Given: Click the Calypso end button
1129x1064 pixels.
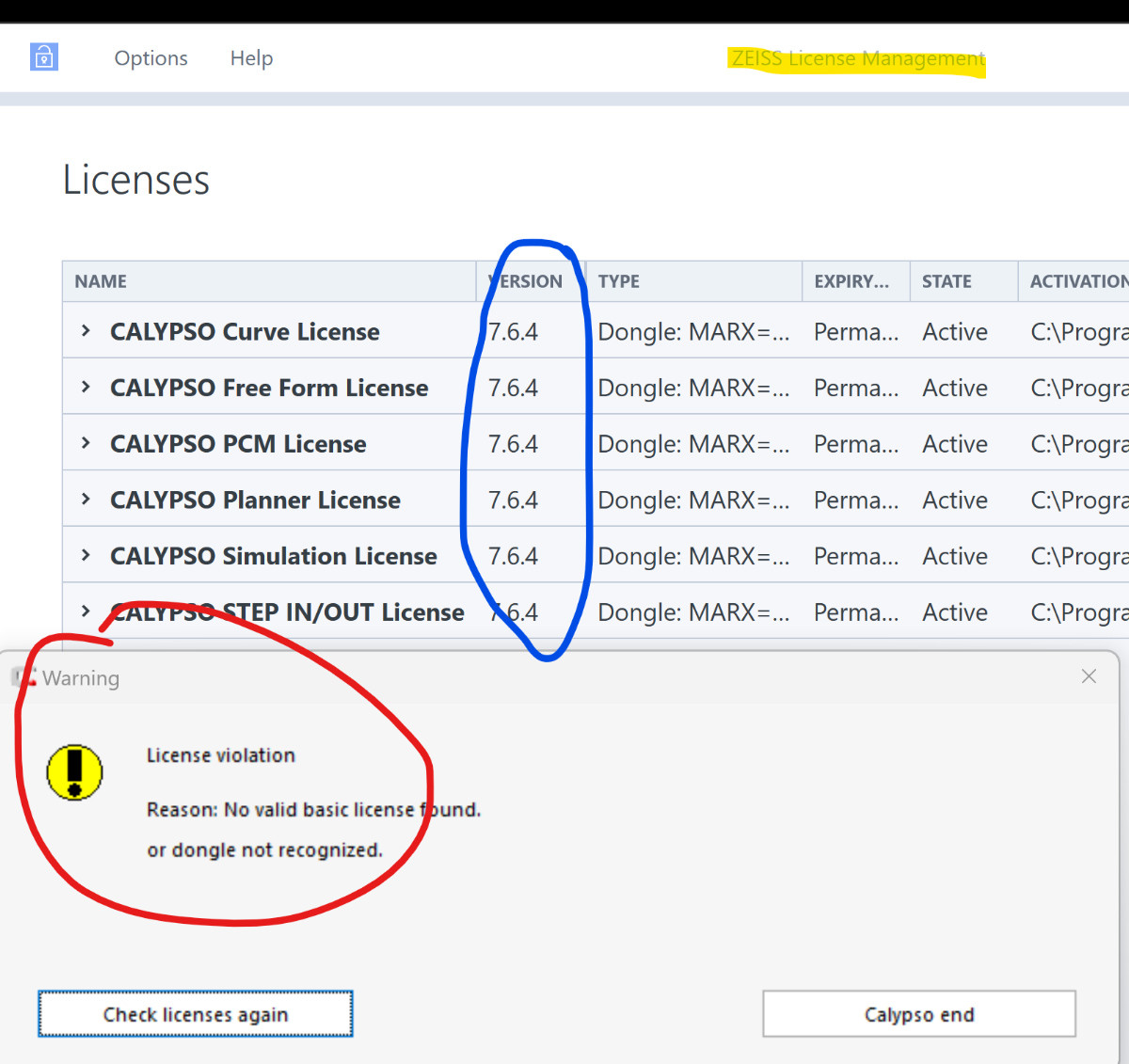Looking at the screenshot, I should tap(919, 1014).
